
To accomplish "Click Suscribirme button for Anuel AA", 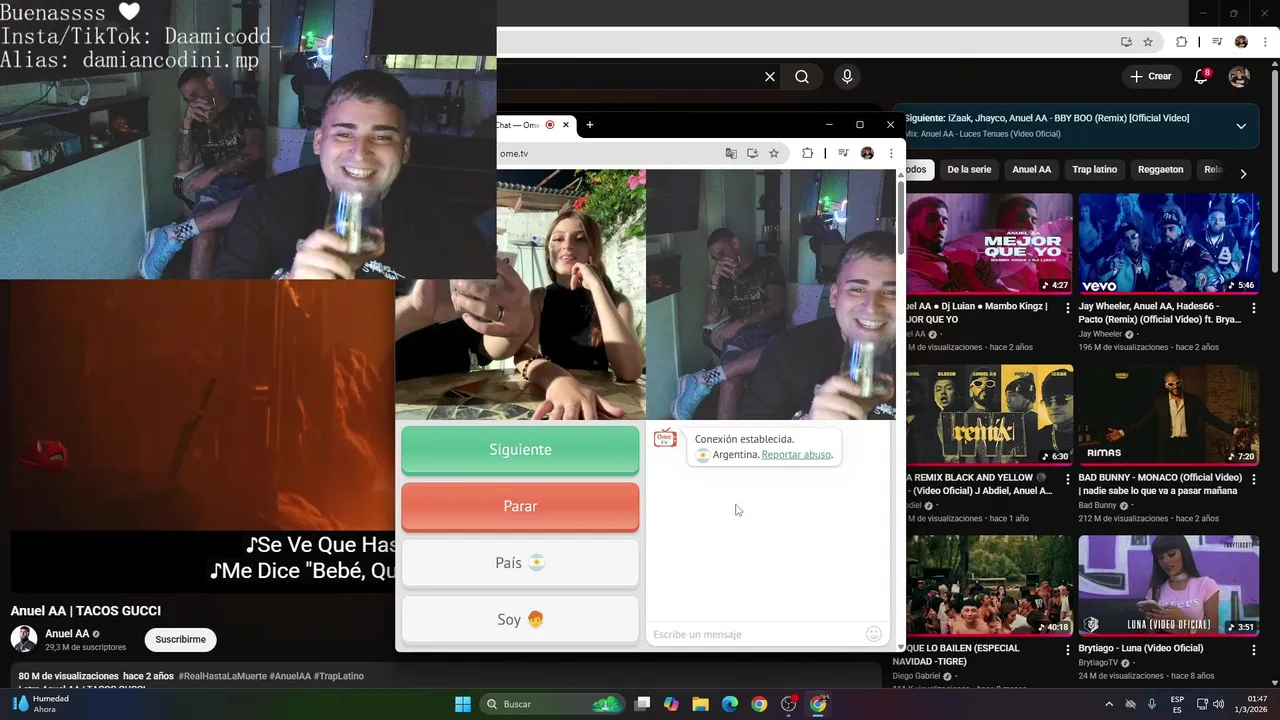I will 181,640.
